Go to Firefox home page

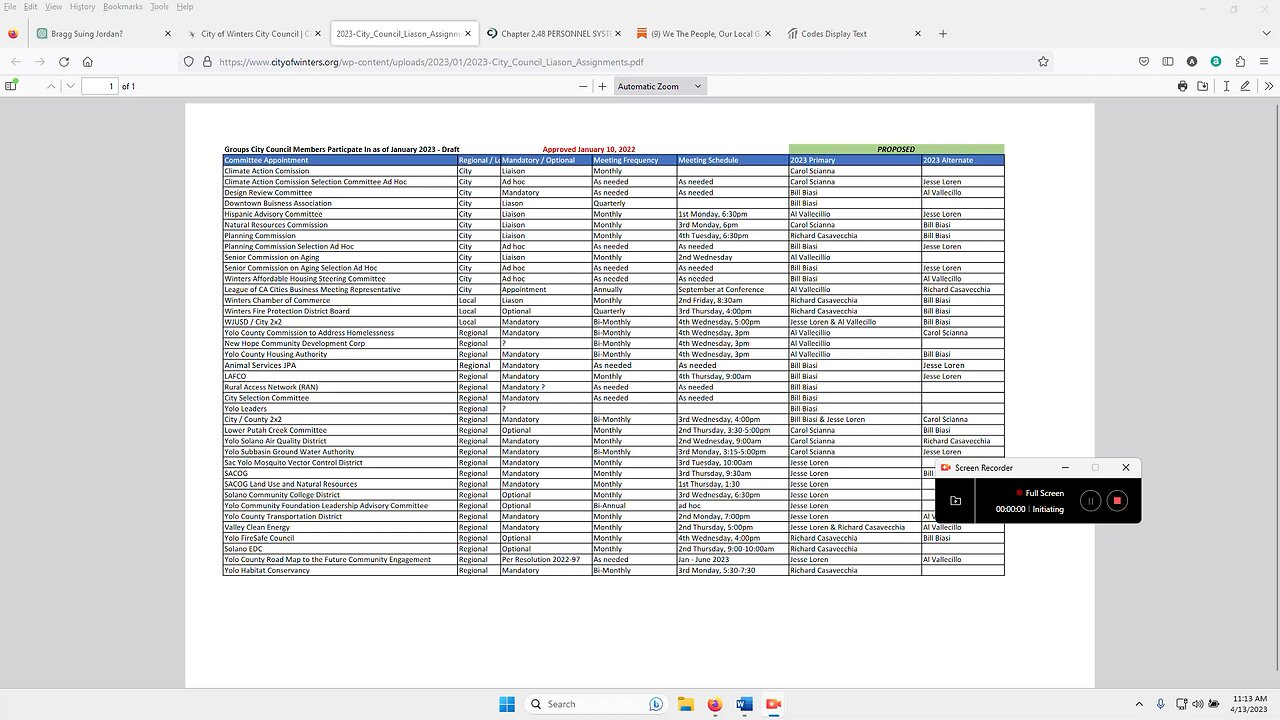88,61
